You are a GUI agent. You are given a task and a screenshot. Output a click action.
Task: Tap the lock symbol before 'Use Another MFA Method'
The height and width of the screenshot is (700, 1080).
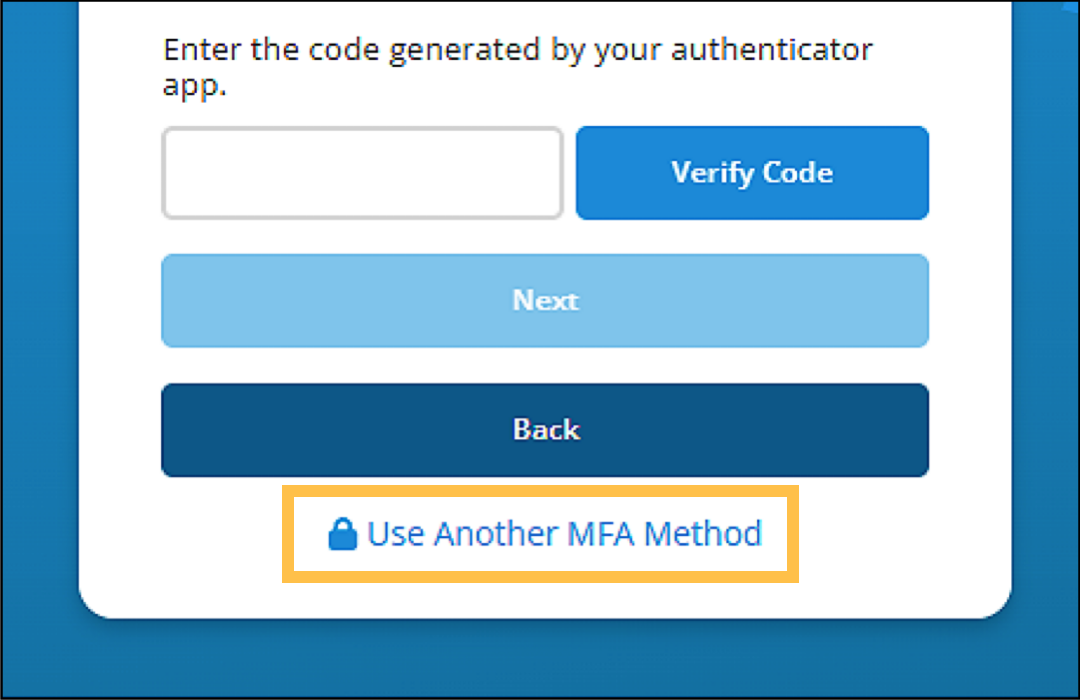pyautogui.click(x=344, y=533)
